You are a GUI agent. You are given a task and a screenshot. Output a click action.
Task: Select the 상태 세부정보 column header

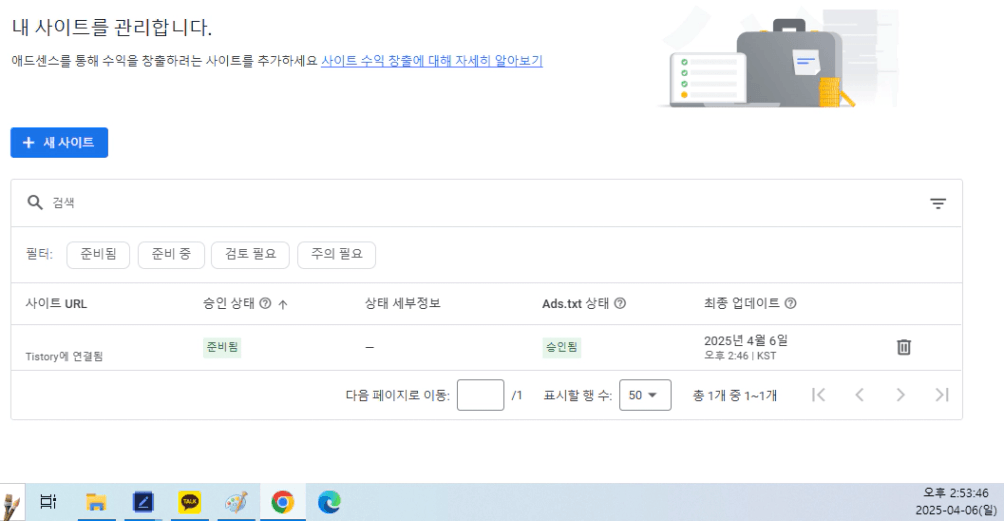pyautogui.click(x=403, y=303)
